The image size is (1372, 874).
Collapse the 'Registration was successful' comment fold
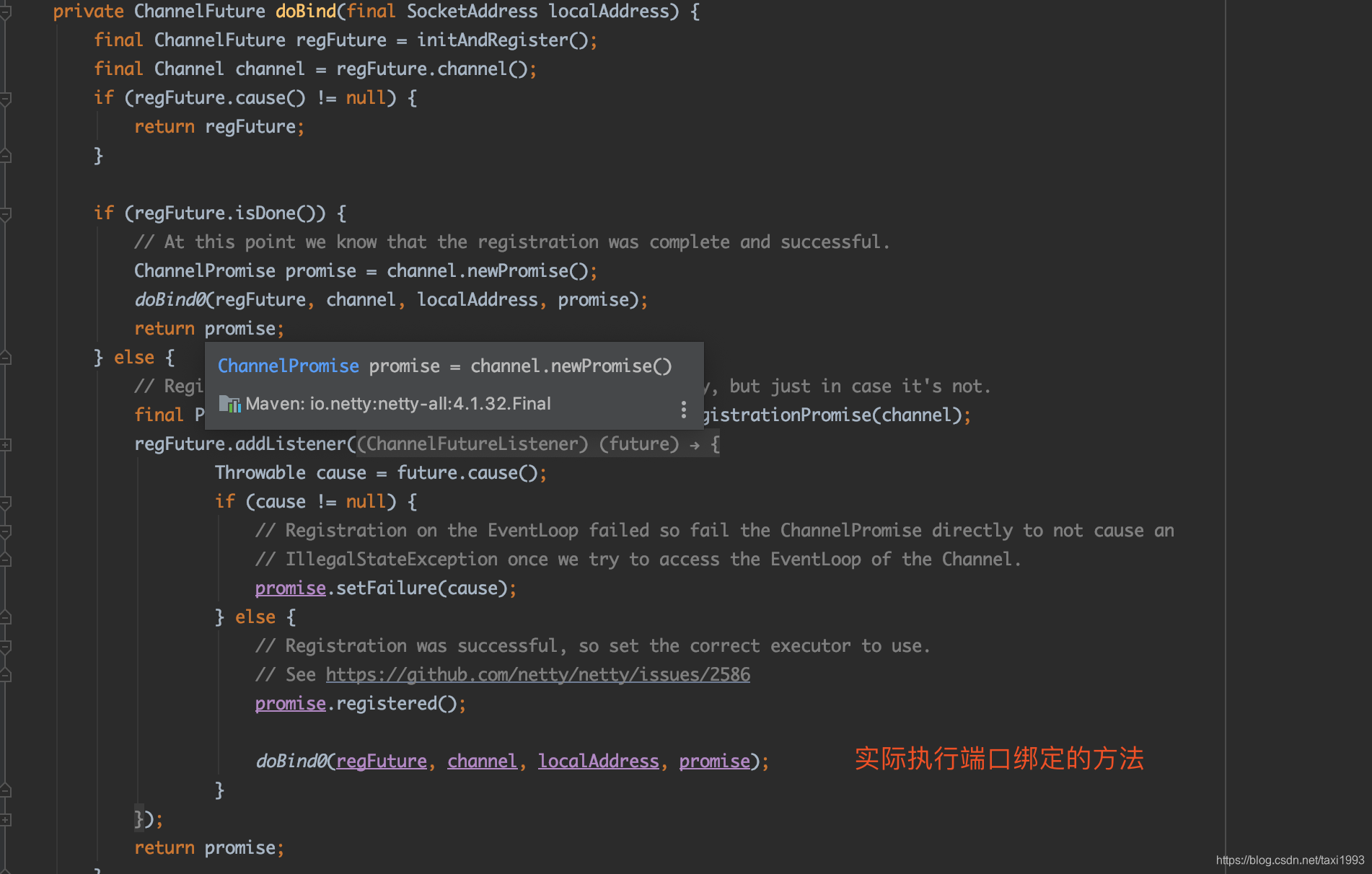click(x=5, y=647)
